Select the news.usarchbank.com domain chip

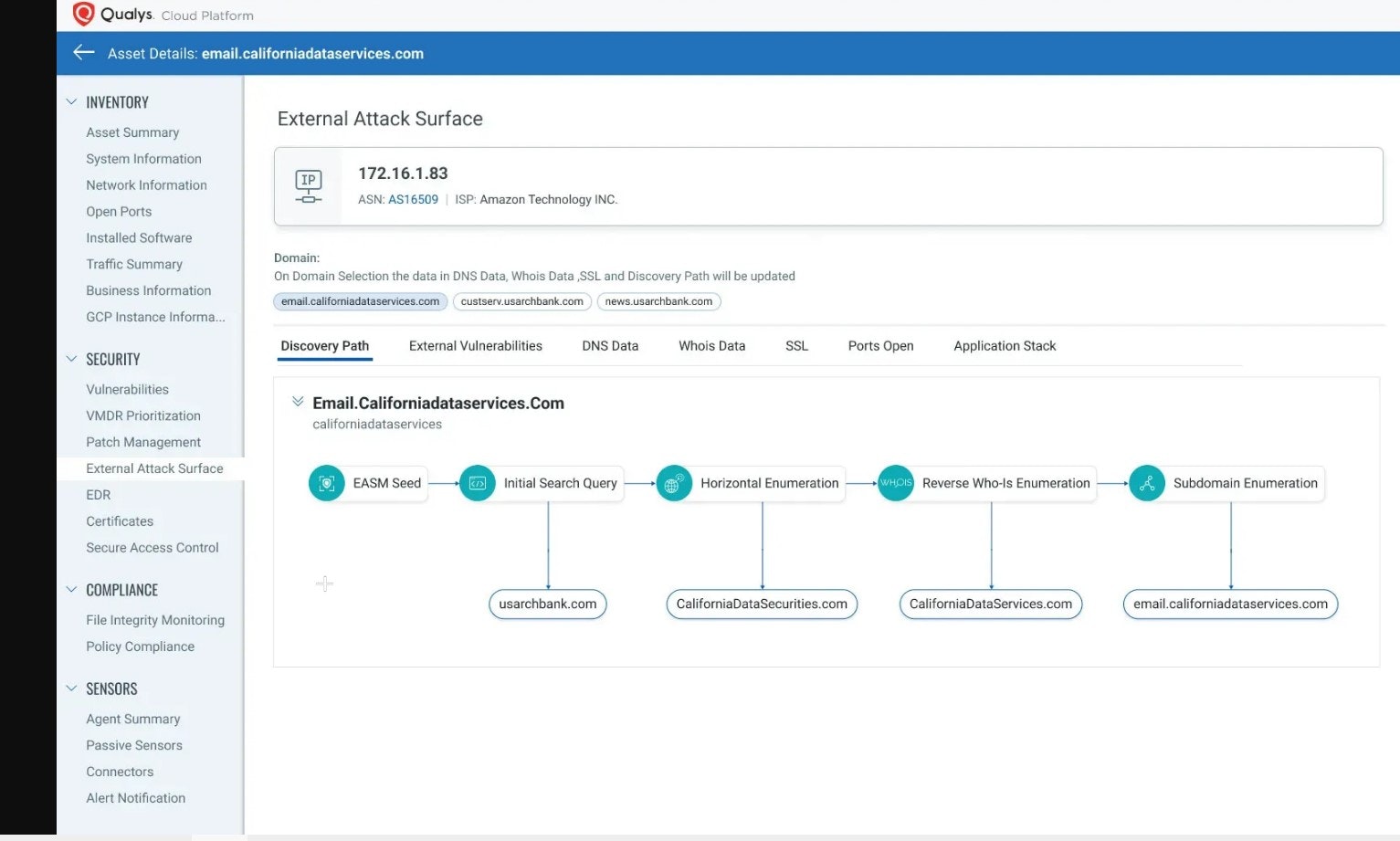(658, 301)
